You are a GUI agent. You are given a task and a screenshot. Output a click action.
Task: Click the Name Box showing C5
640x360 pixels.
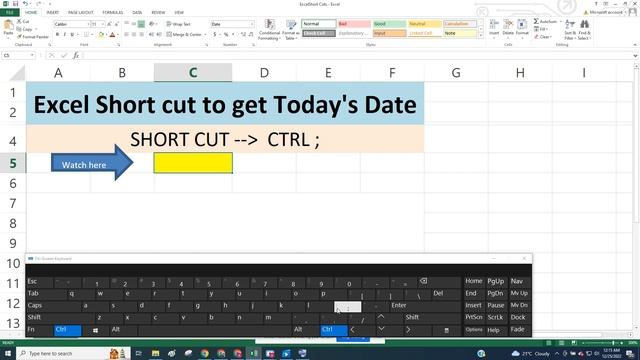[x=18, y=56]
